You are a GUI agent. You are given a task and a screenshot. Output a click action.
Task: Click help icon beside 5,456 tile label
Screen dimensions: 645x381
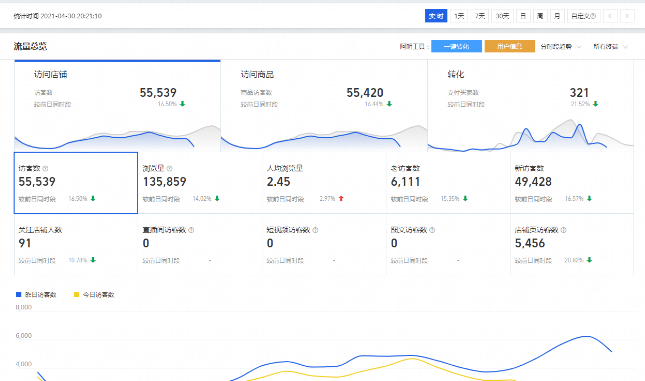coord(564,230)
